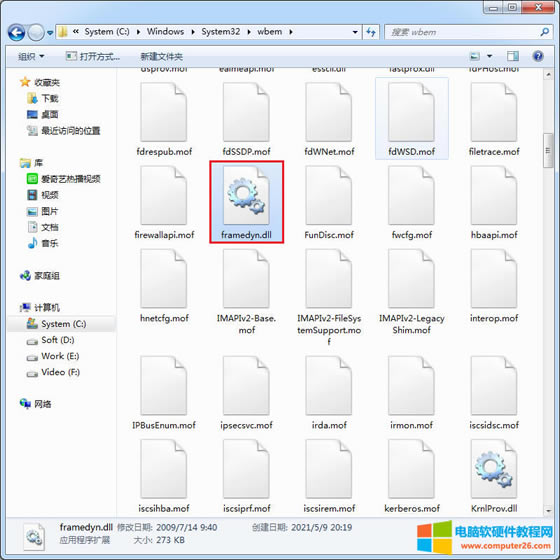Click the iscsidsc.mof file name

tap(494, 425)
